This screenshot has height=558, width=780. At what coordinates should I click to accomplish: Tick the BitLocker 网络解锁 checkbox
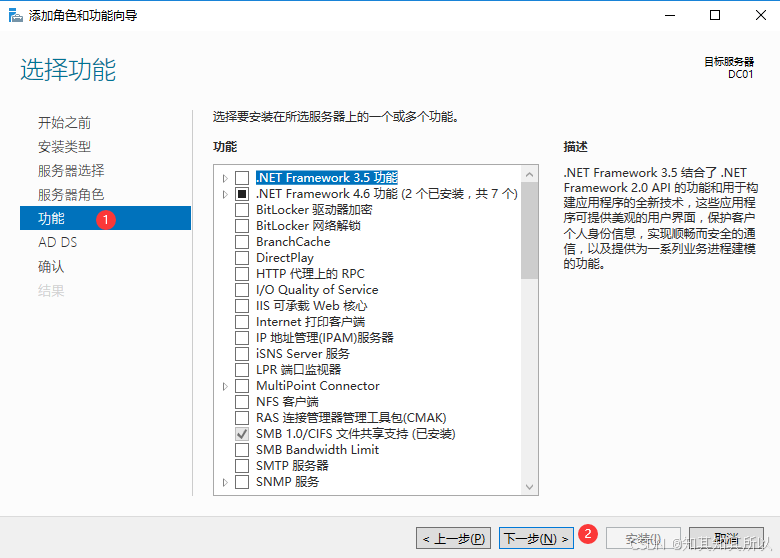[x=242, y=226]
